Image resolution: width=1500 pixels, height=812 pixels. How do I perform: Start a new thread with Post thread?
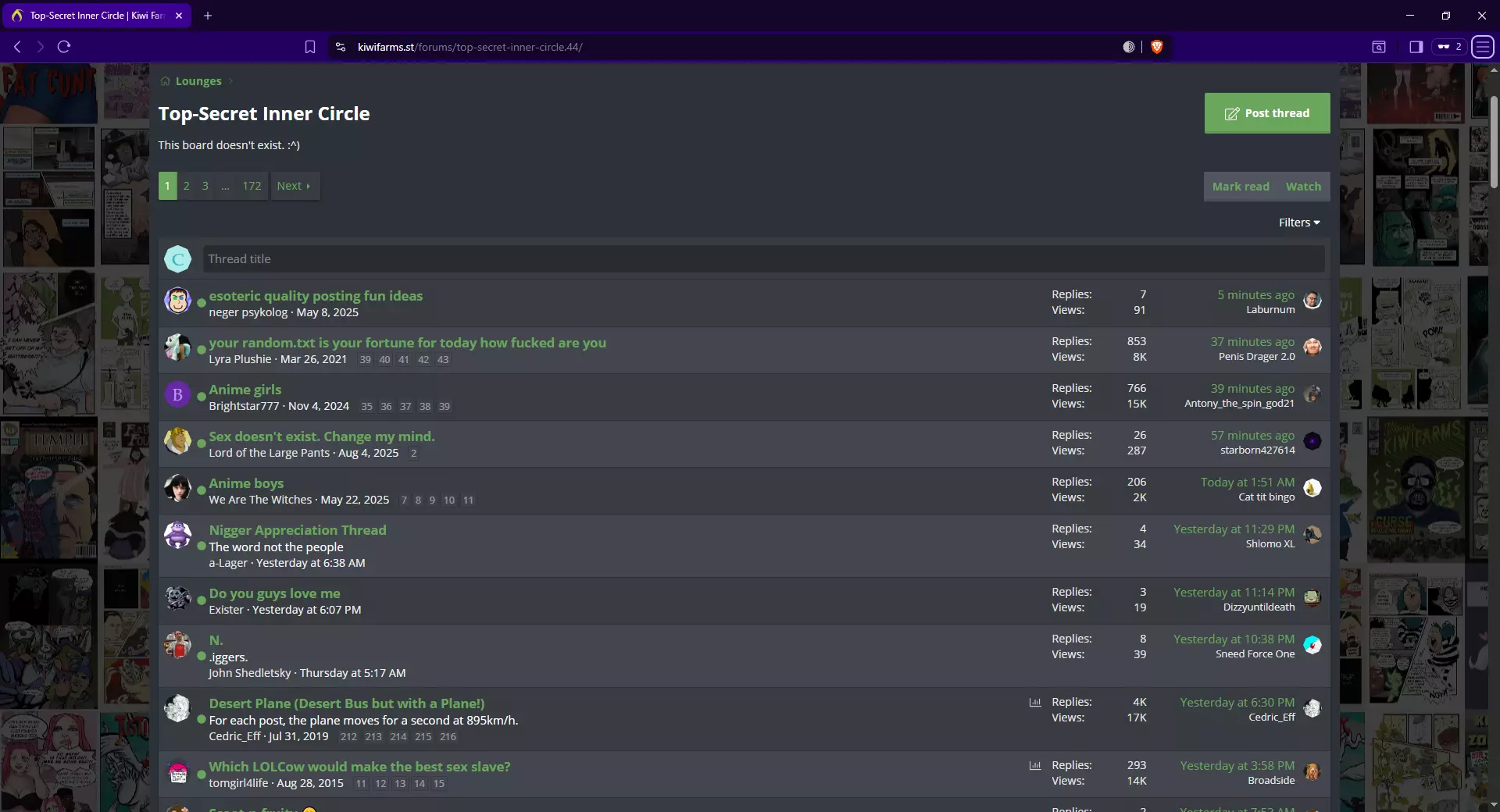[x=1267, y=113]
